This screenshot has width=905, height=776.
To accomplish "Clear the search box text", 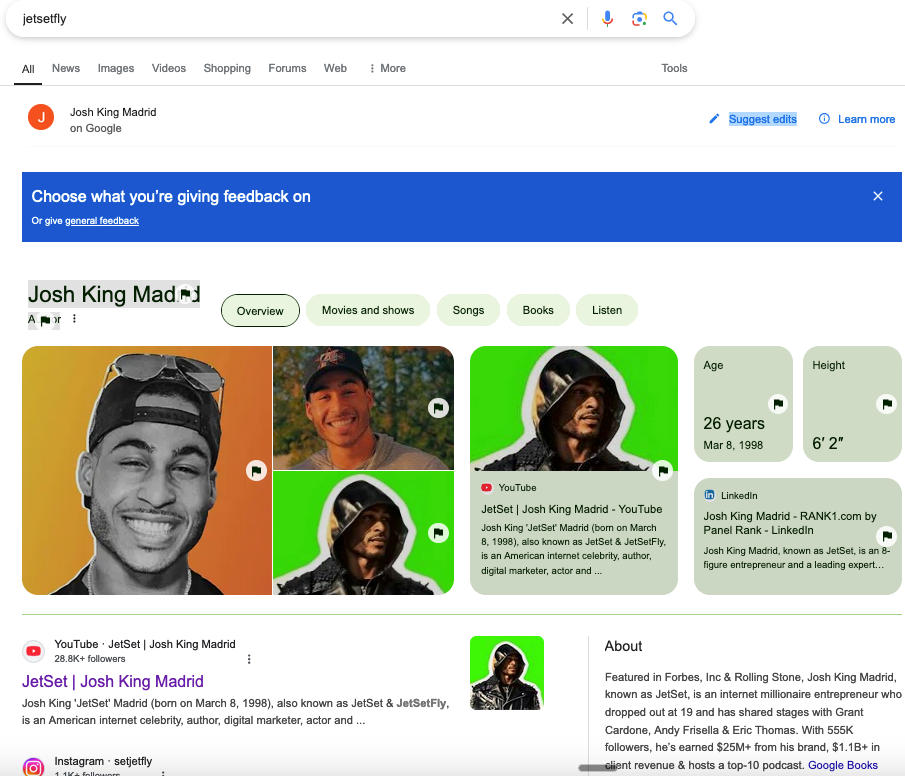I will point(567,19).
